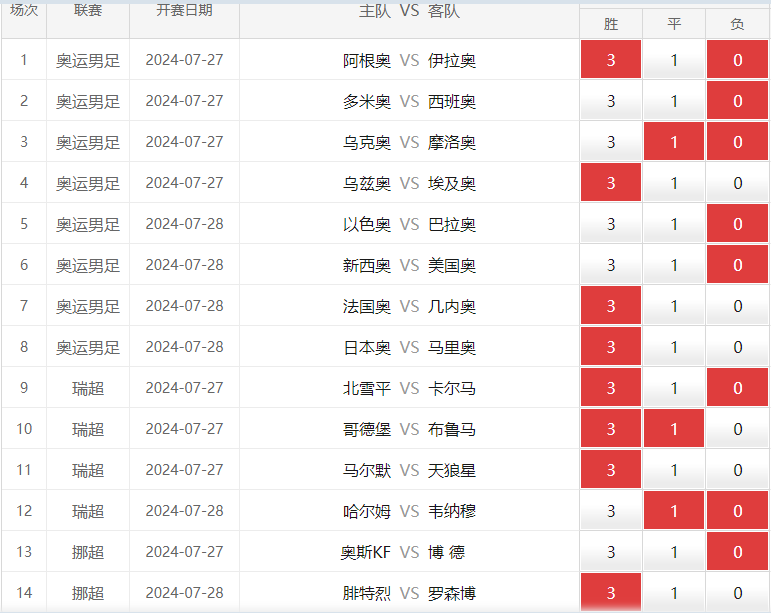The width and height of the screenshot is (771, 613).
Task: Select draw 1 for 法国奥 VS 几内奥
Action: tap(674, 306)
